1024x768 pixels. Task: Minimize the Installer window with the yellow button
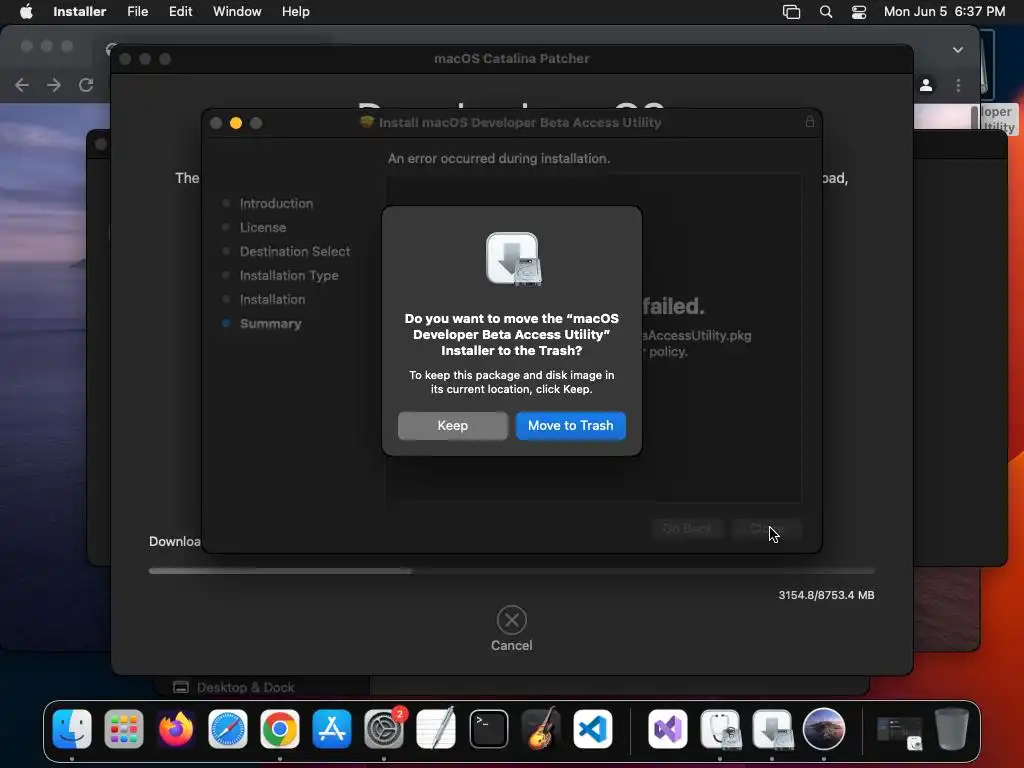coord(236,123)
